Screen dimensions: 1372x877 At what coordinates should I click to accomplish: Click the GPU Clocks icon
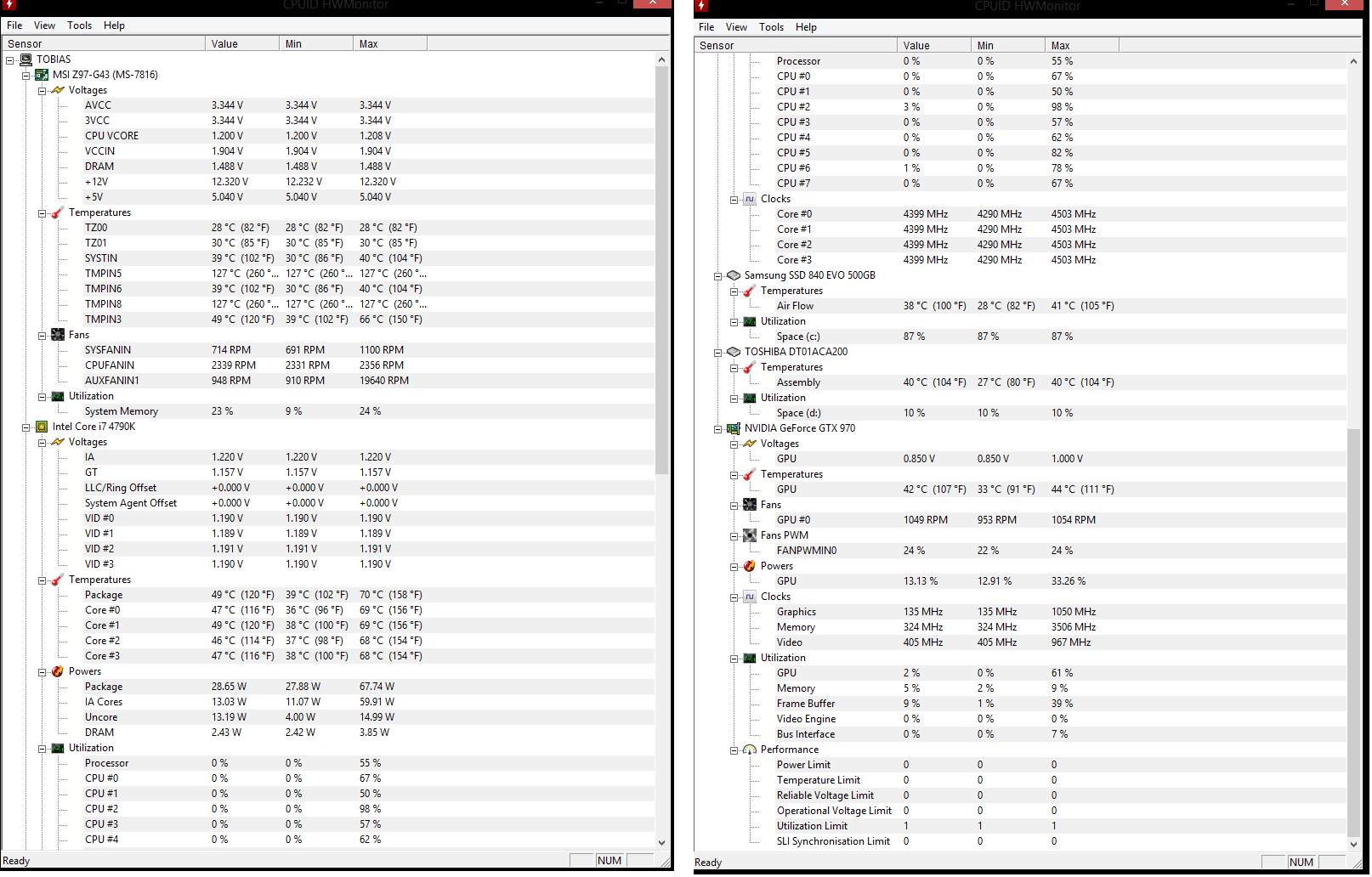pos(750,597)
